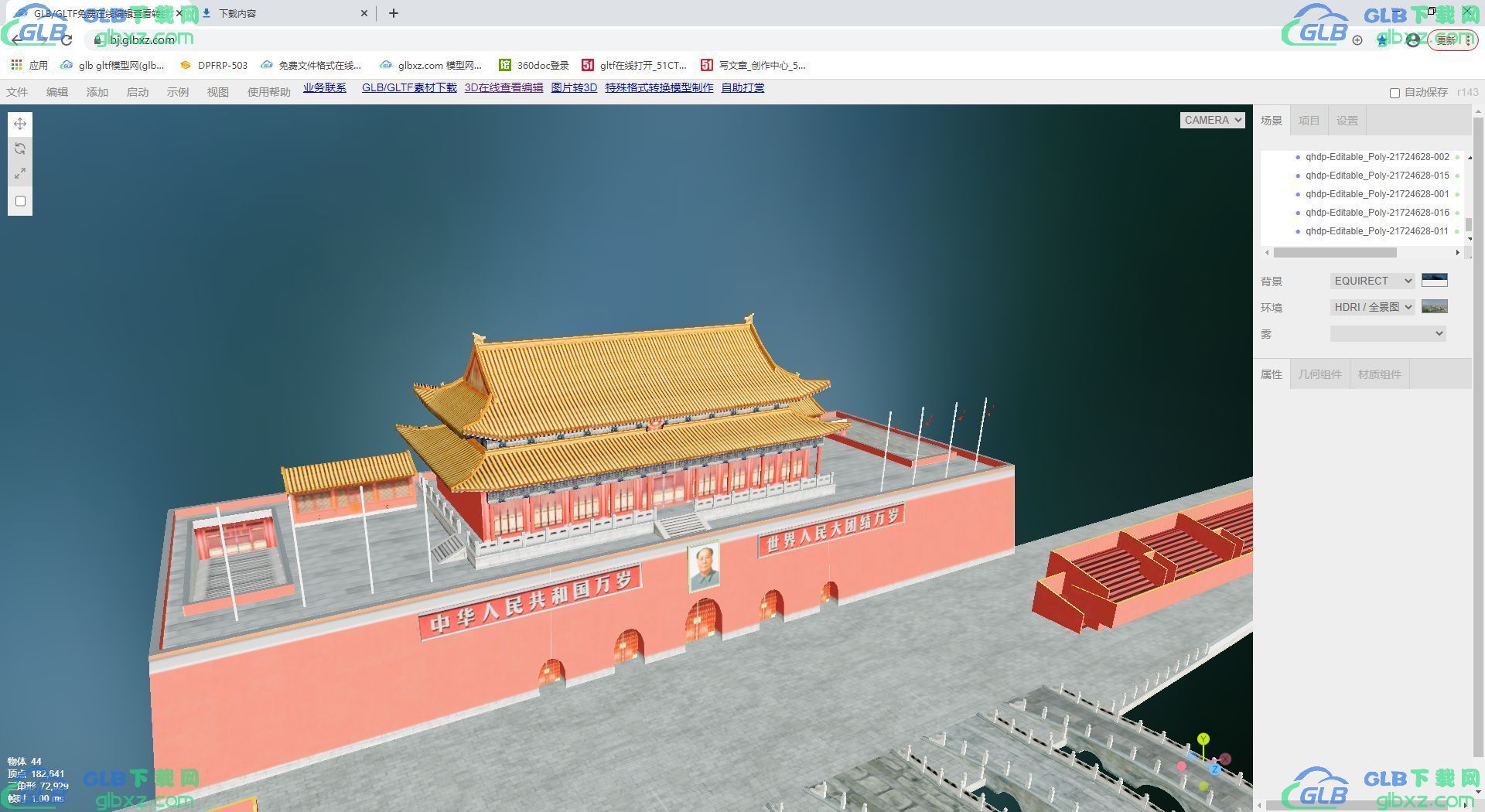The width and height of the screenshot is (1485, 812).
Task: Follow the GLB/GLTF素材下载 link
Action: pyautogui.click(x=409, y=88)
